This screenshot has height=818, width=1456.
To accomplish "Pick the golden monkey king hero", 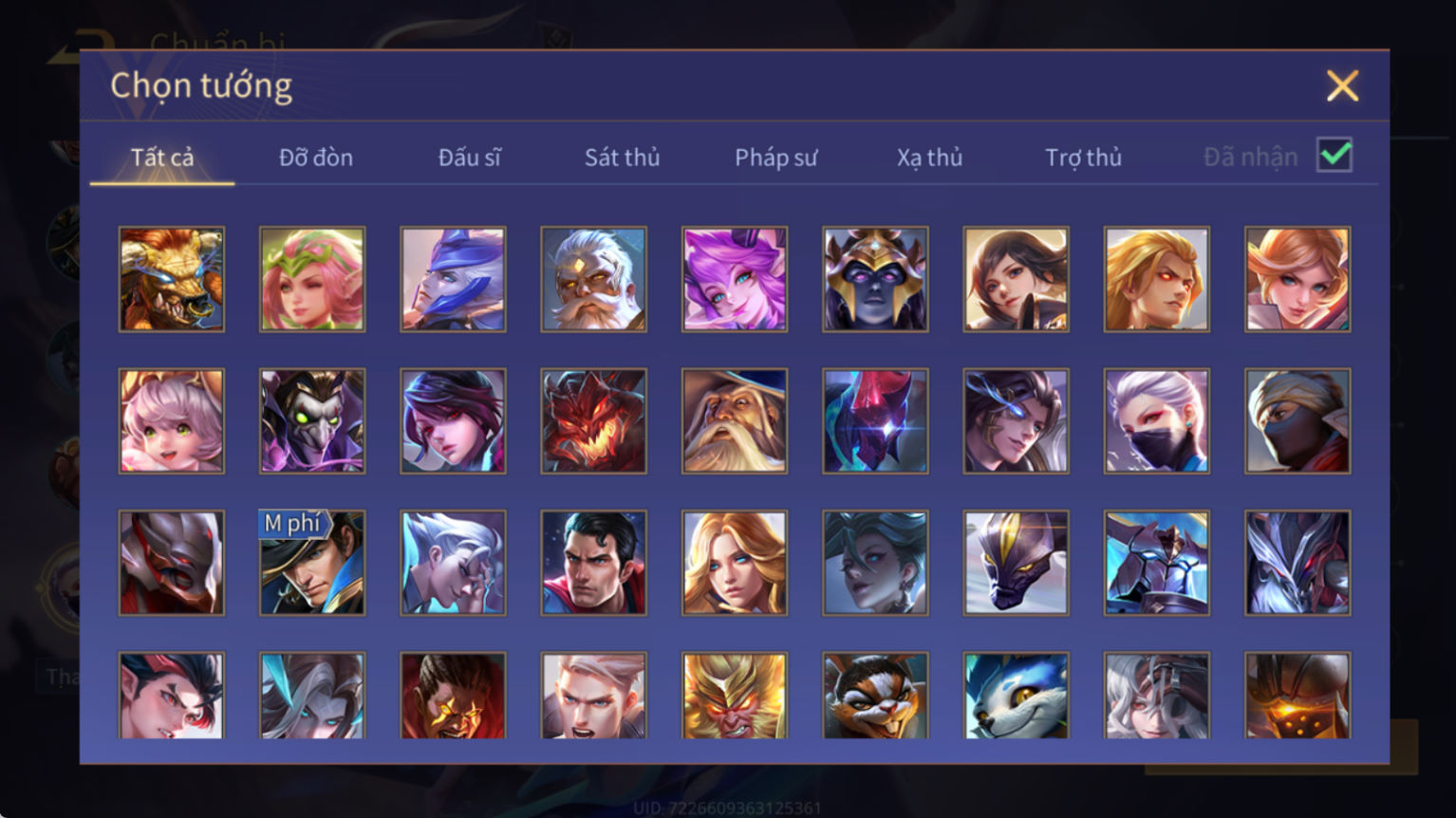I will (735, 696).
